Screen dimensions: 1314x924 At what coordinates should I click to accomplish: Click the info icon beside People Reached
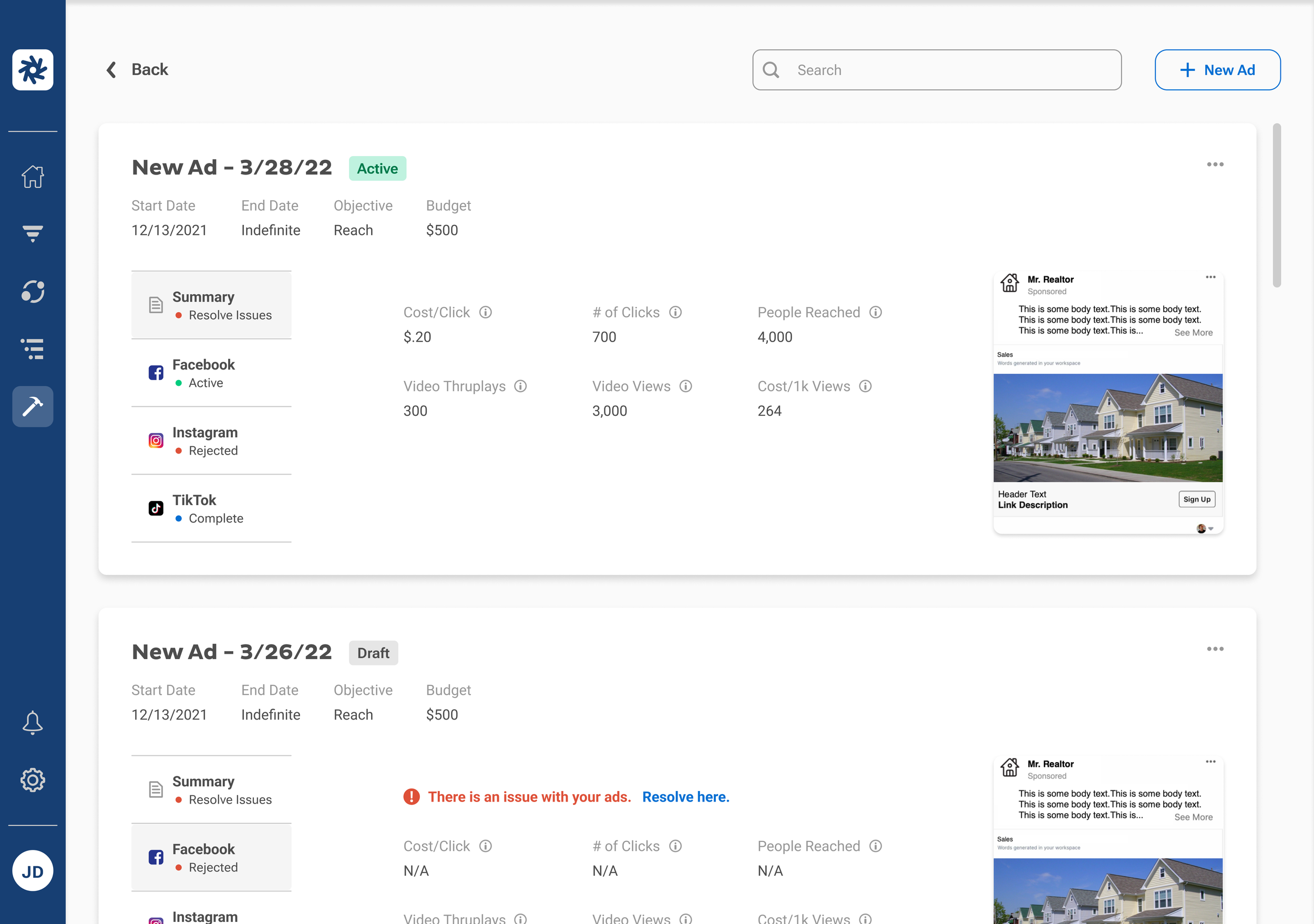[x=875, y=312]
